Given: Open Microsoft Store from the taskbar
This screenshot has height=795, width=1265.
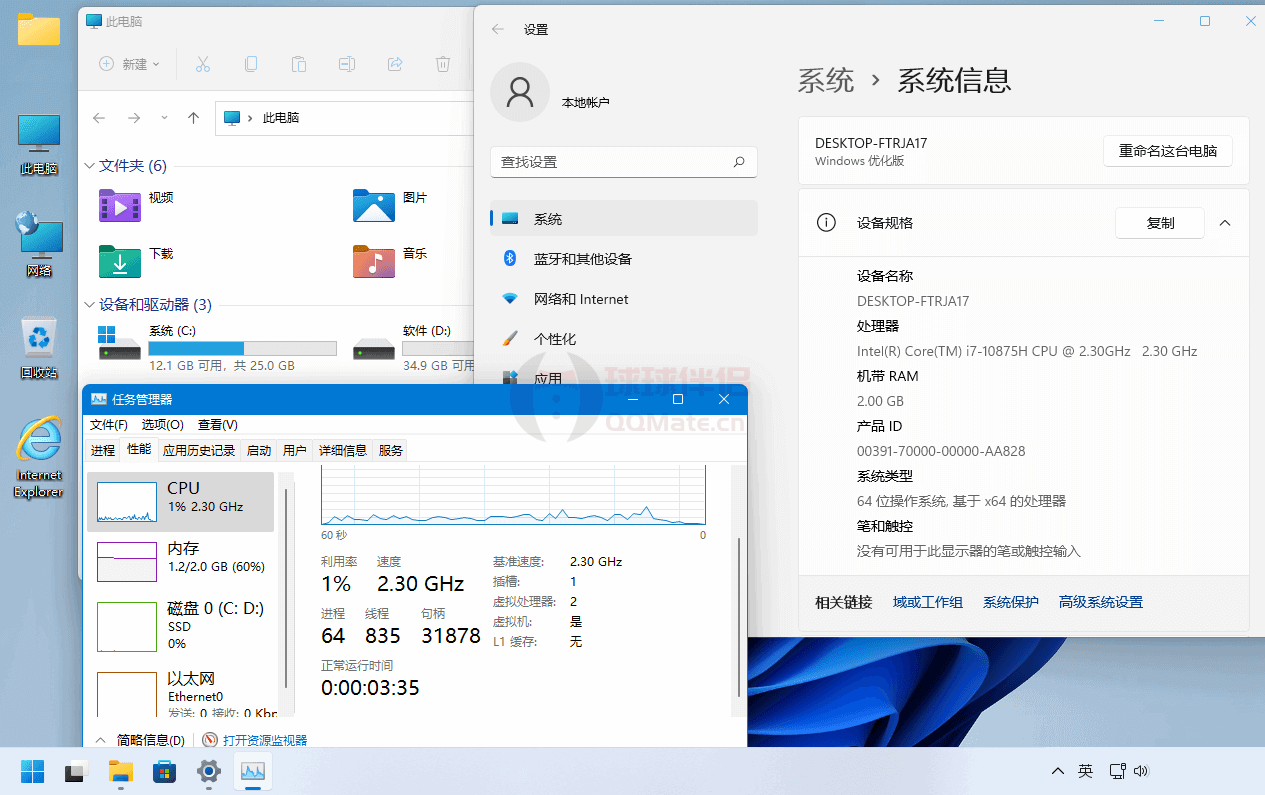Looking at the screenshot, I should 164,771.
